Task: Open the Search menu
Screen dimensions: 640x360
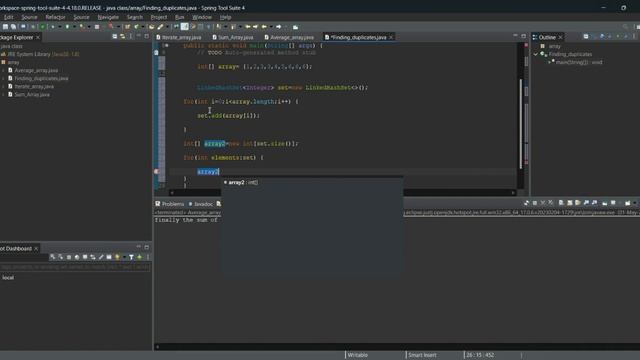Action: coord(135,17)
